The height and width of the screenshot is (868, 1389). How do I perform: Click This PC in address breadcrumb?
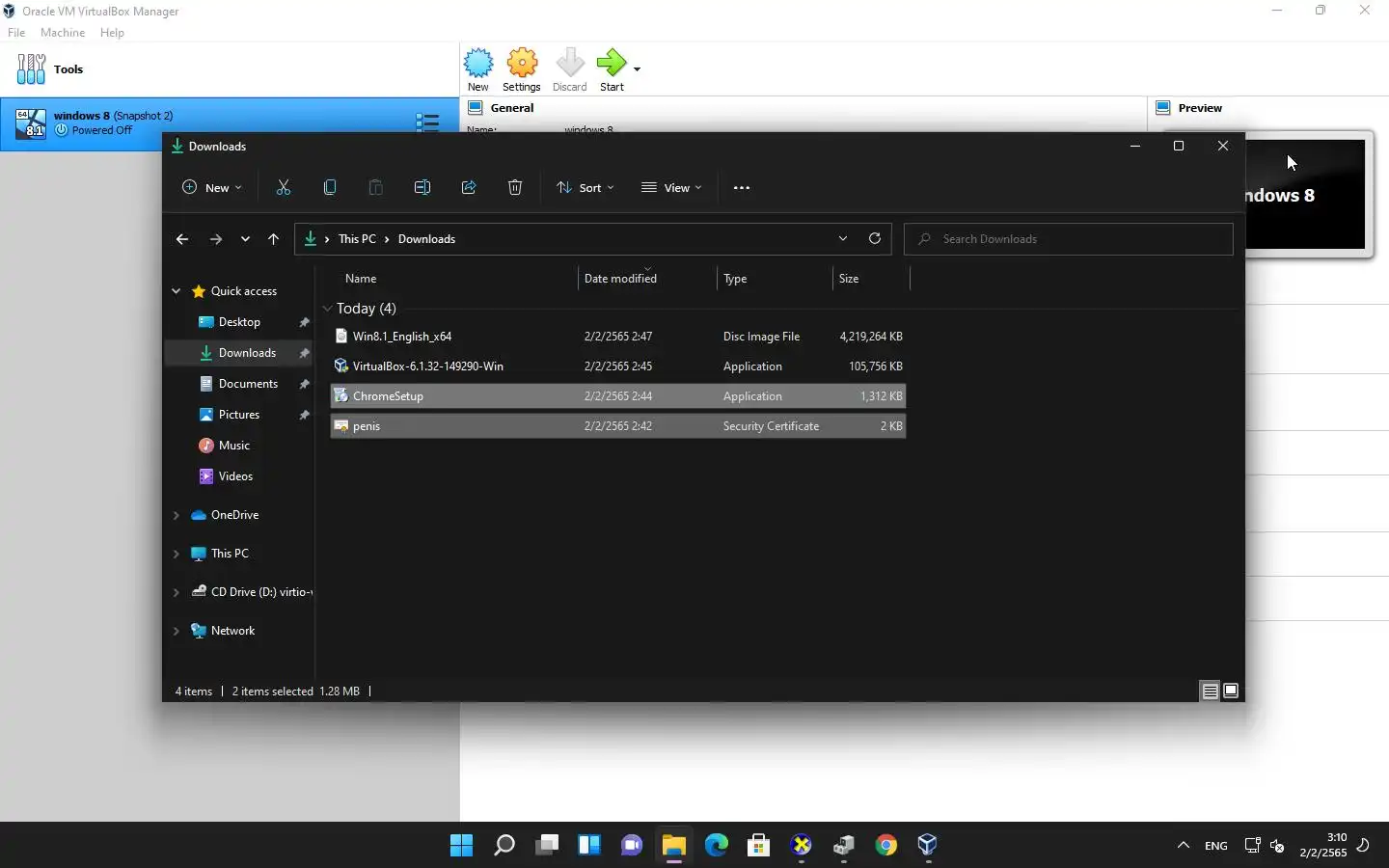pyautogui.click(x=357, y=239)
